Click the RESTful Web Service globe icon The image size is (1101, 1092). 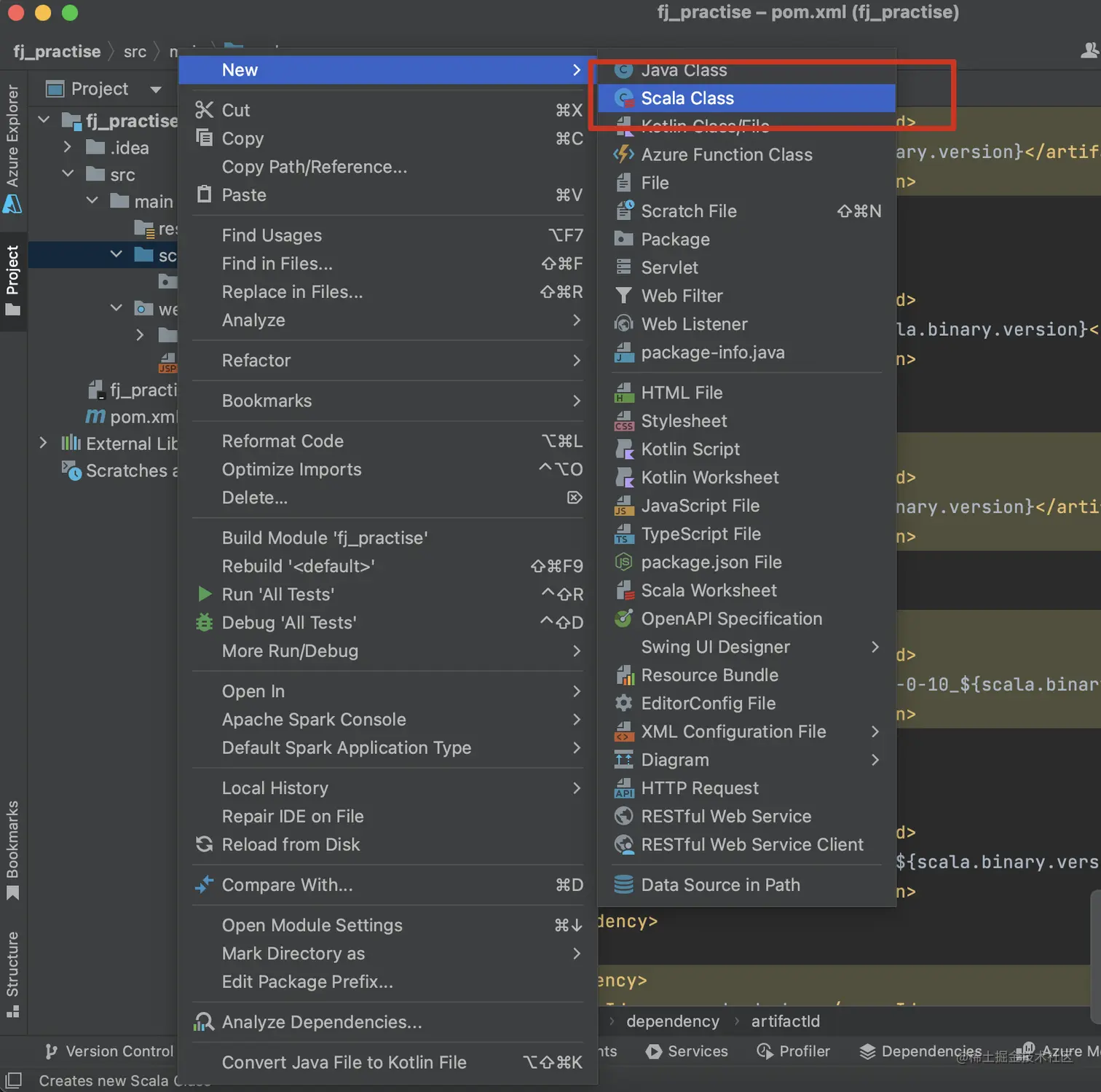coord(624,817)
